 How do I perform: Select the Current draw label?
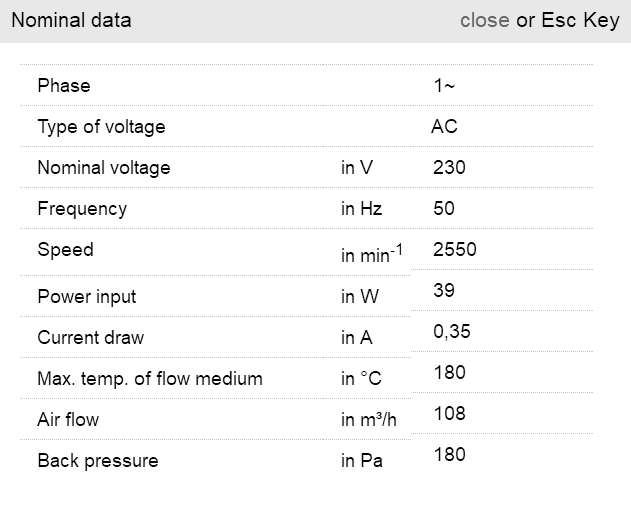coord(91,338)
